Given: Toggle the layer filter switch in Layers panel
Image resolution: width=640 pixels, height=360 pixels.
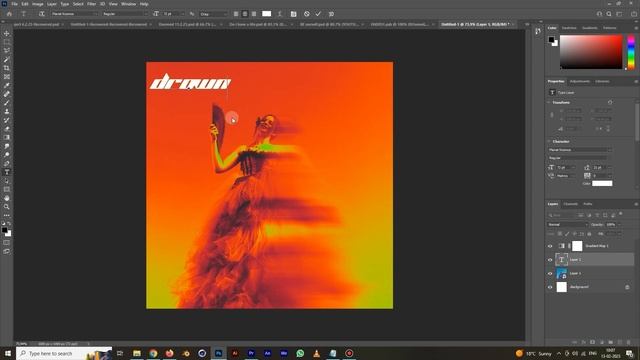Looking at the screenshot, I should [x=621, y=213].
